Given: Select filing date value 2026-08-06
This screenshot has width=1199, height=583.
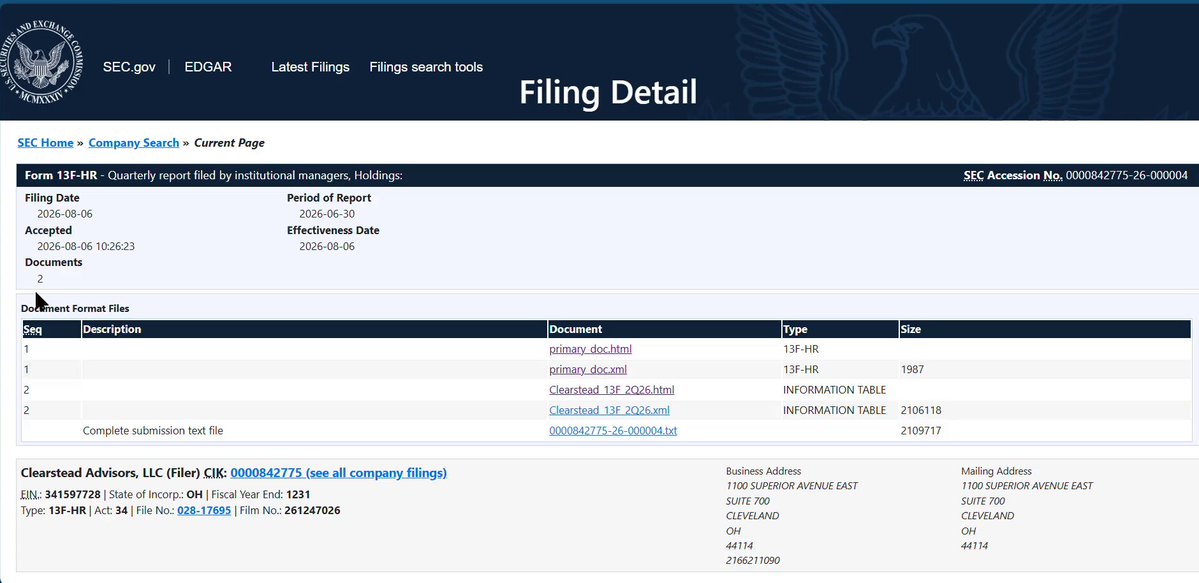Looking at the screenshot, I should click(x=65, y=214).
